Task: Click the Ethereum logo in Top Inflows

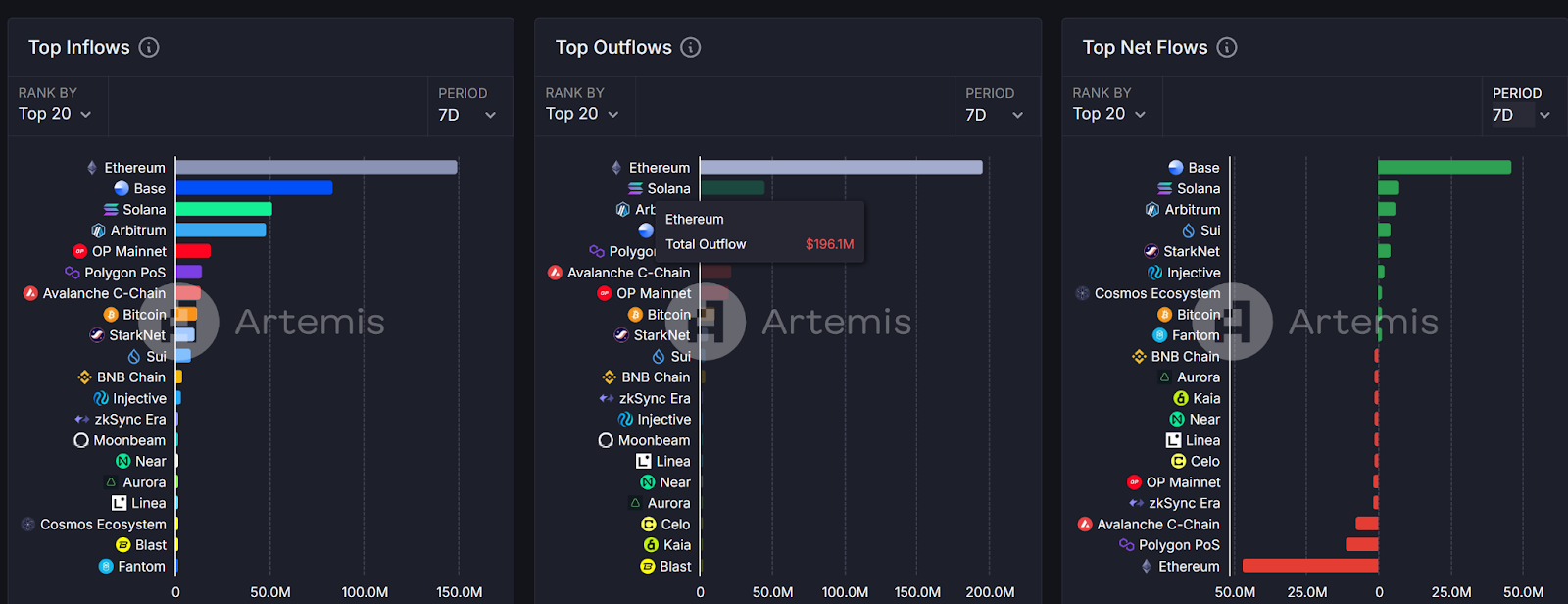Action: (92, 168)
